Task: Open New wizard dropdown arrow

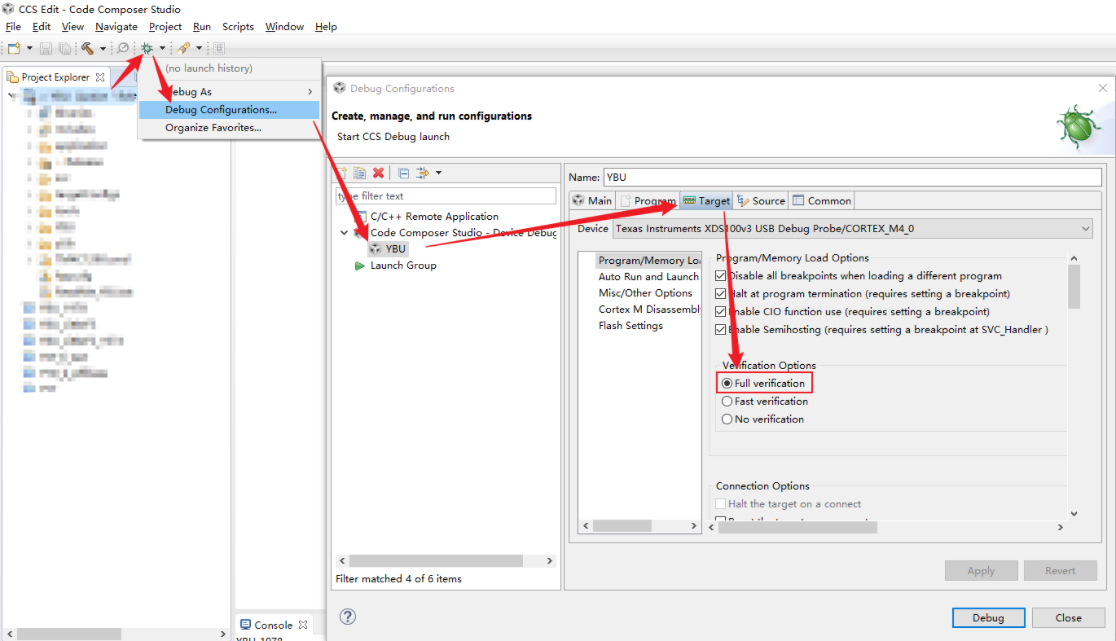Action: pos(29,48)
